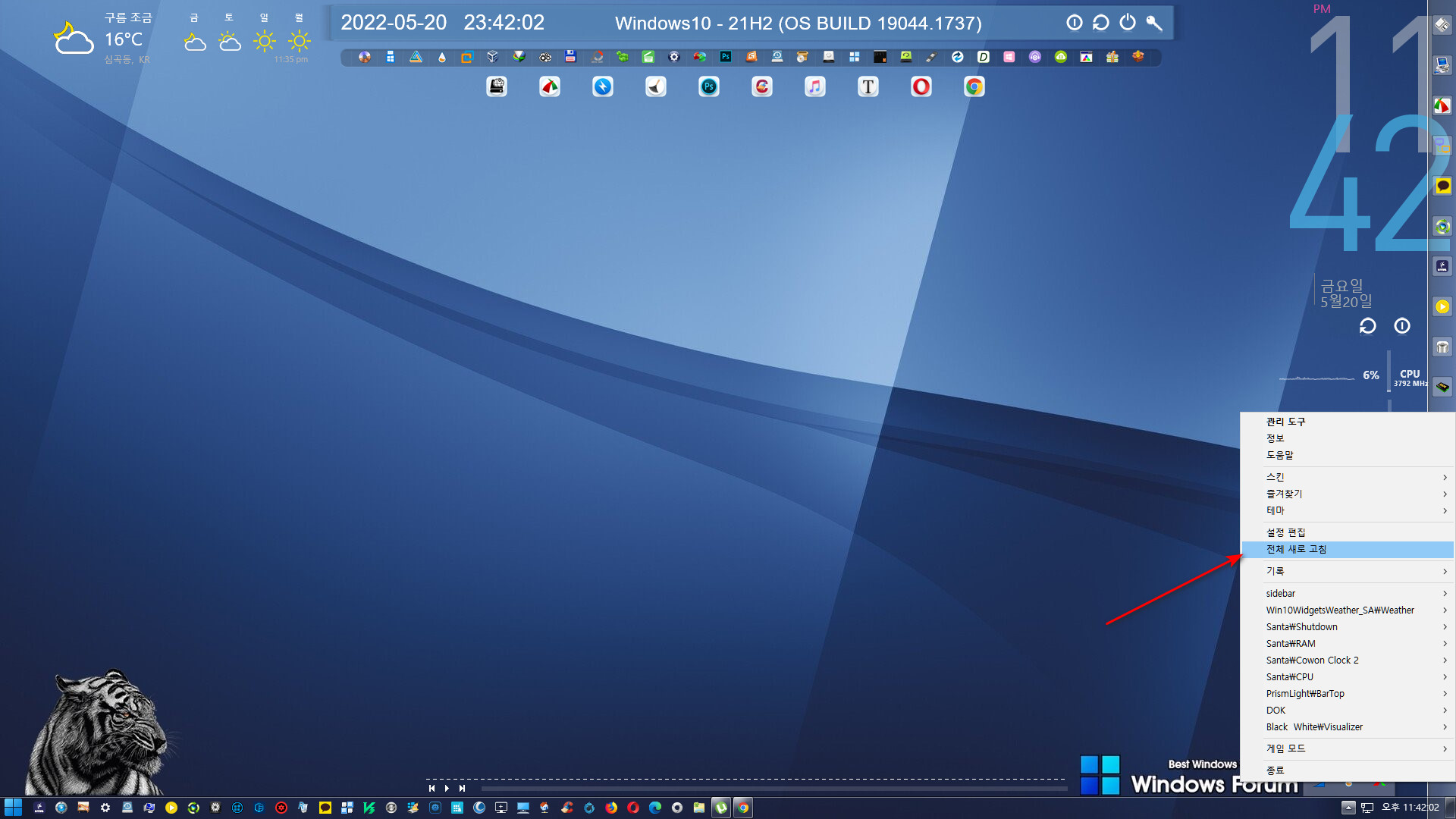Image resolution: width=1456 pixels, height=819 pixels.
Task: Expand the sidebar skin submenu
Action: (1348, 594)
